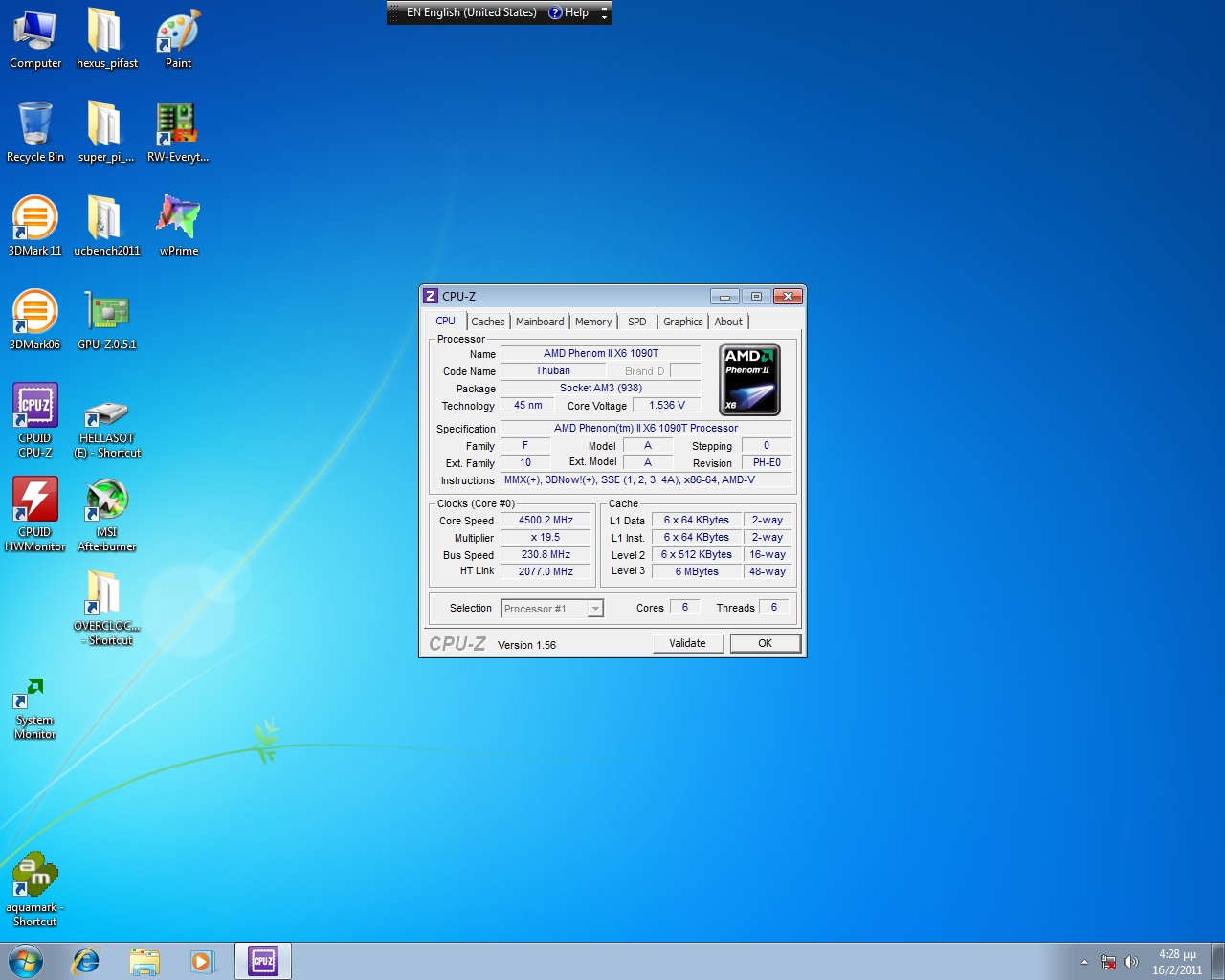Click the OK button in CPU-Z
The width and height of the screenshot is (1225, 980).
pos(766,643)
